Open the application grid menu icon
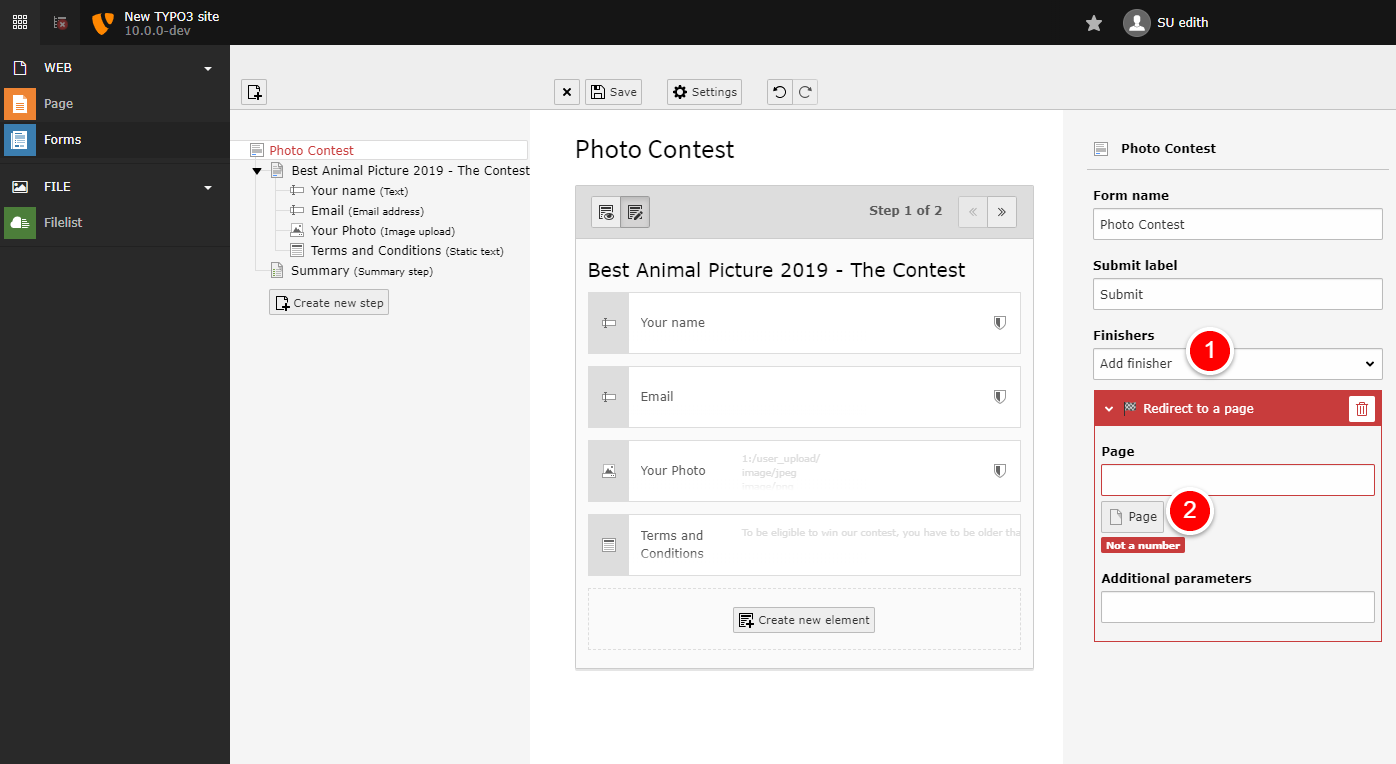 tap(20, 22)
